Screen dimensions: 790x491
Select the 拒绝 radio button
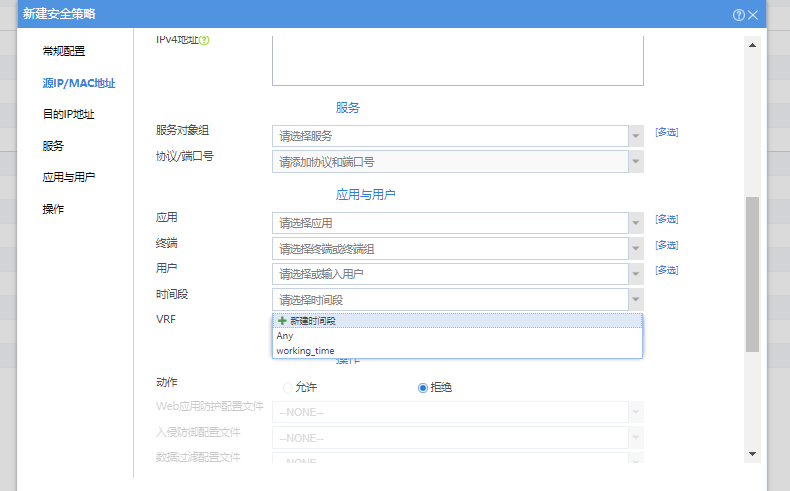(423, 387)
